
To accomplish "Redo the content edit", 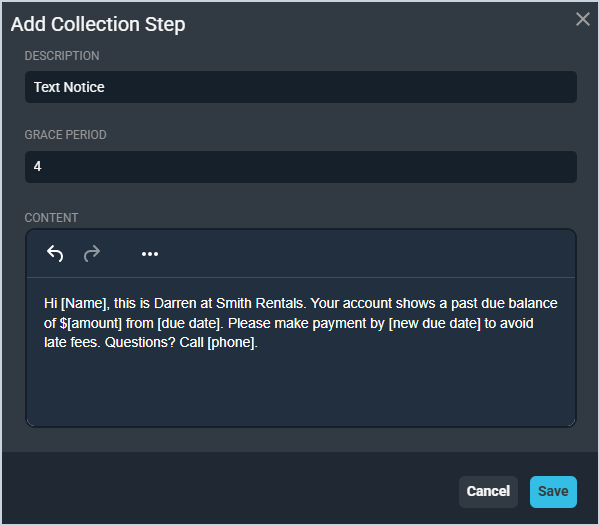I will (92, 254).
